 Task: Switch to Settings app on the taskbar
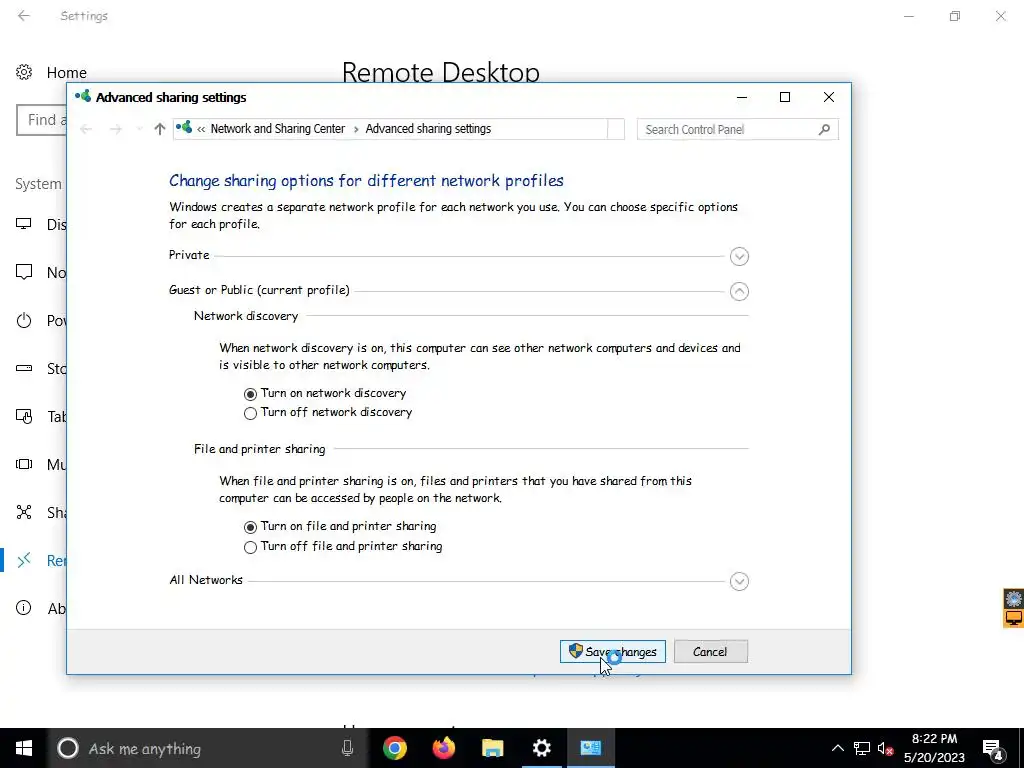pyautogui.click(x=542, y=748)
